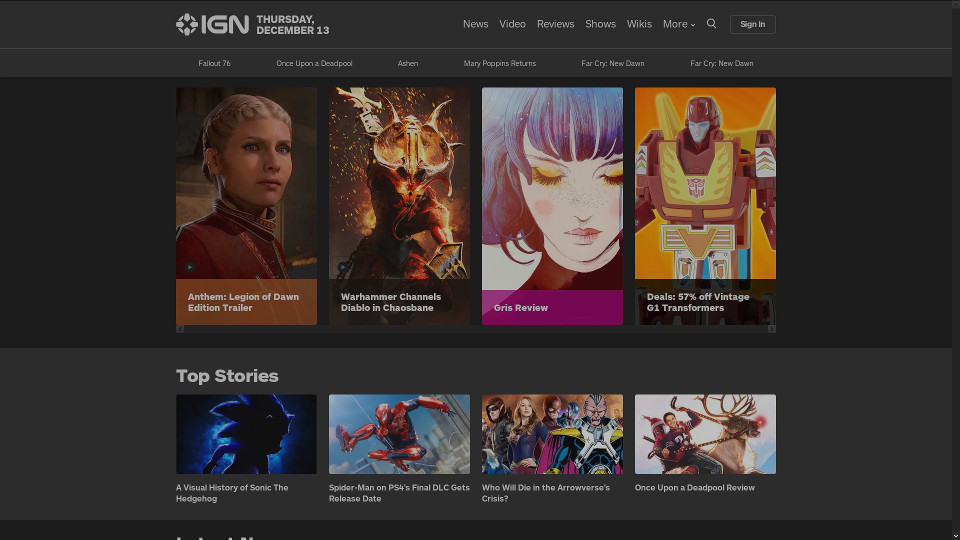
Task: Click the IGN logo
Action: 212,24
